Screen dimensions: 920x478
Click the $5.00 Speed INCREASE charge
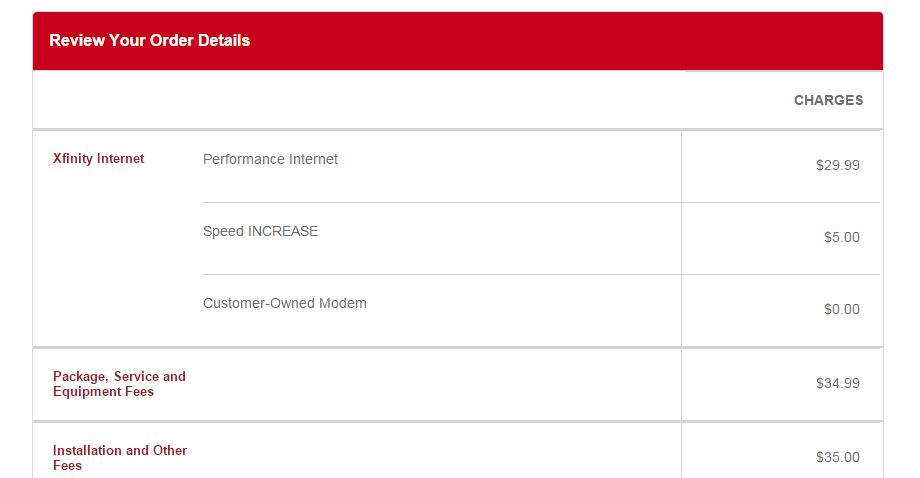tap(841, 238)
